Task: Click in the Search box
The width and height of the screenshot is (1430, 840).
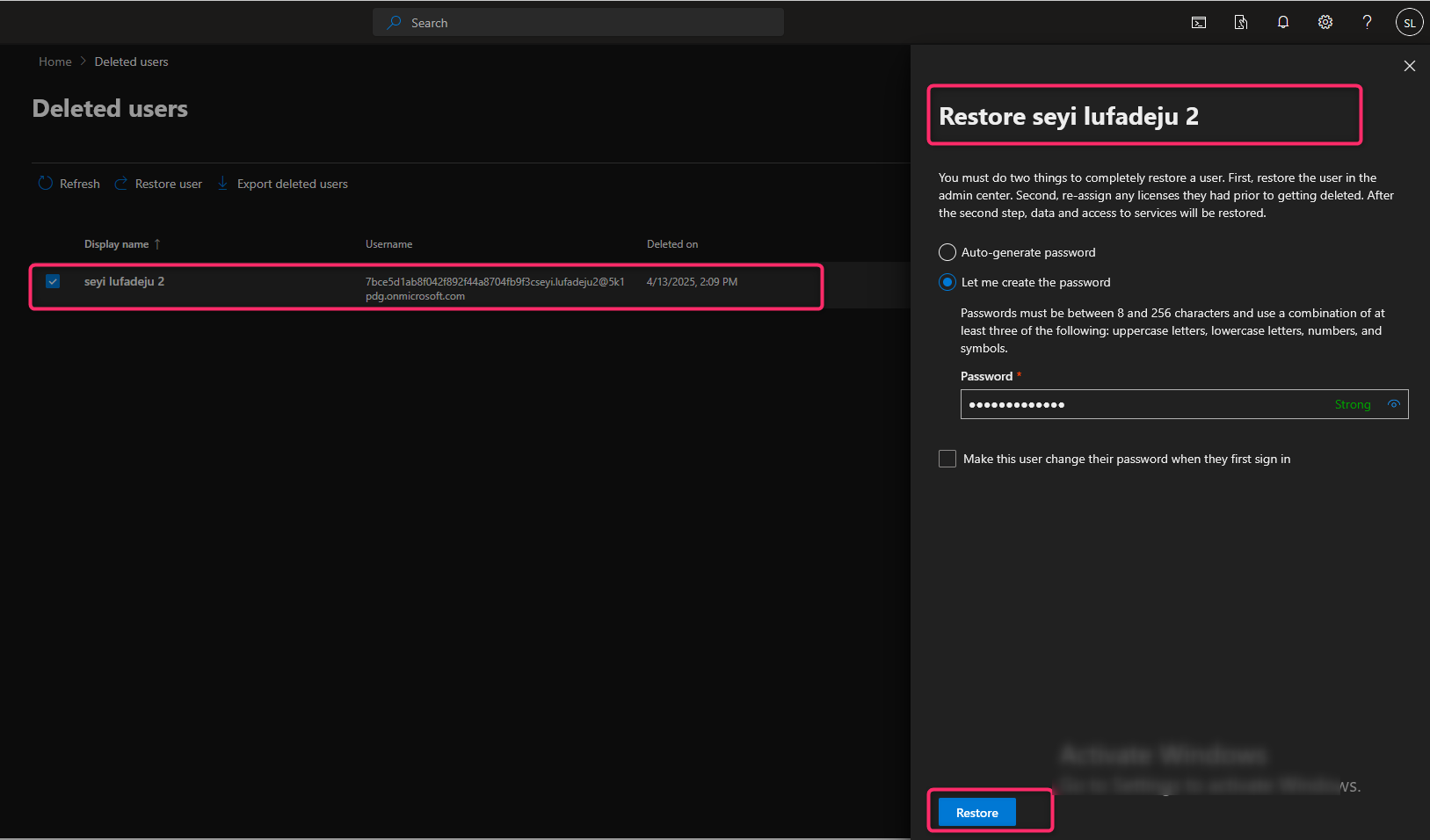Action: pos(578,23)
